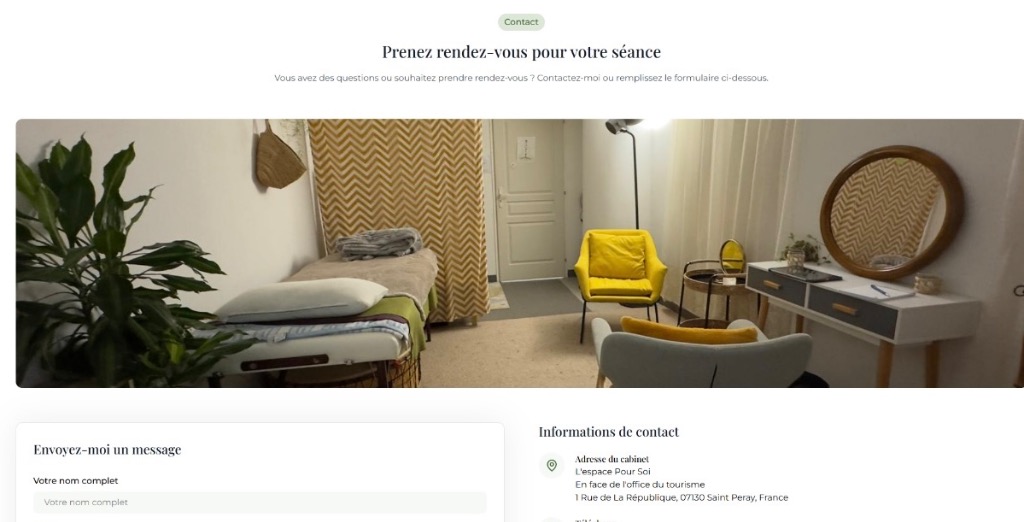
Task: Click inside the Votre nom complet field
Action: (260, 502)
